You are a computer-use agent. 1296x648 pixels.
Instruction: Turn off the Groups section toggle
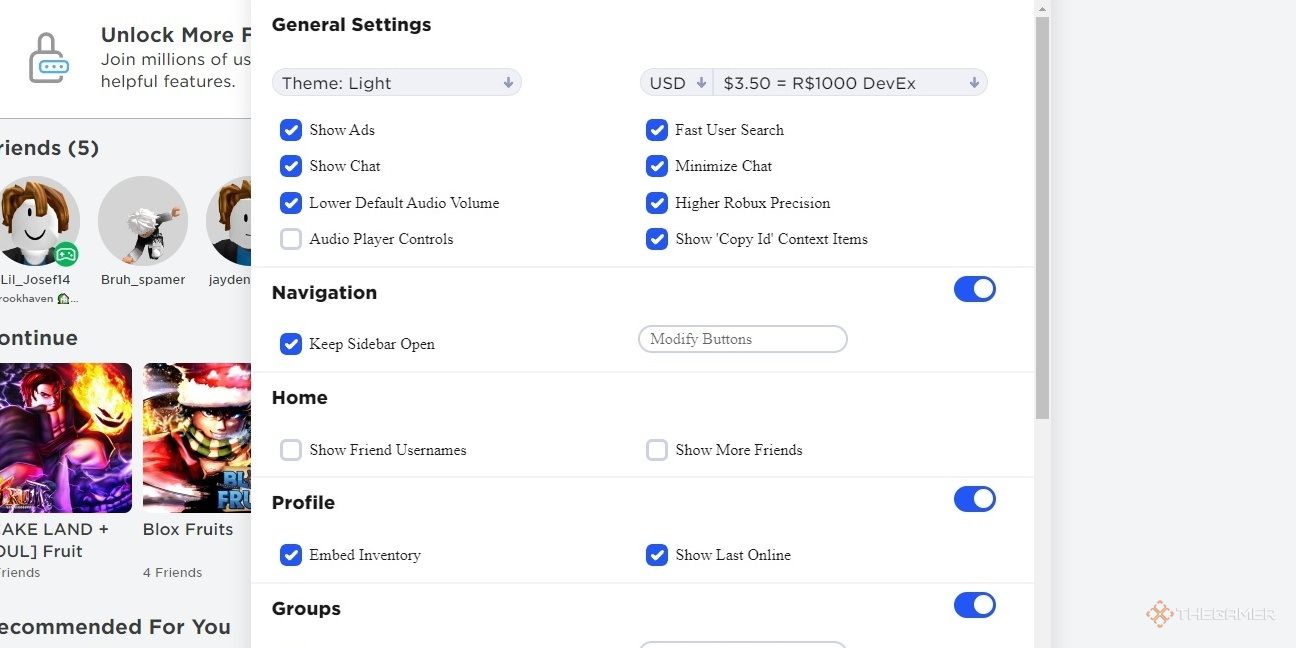click(975, 605)
